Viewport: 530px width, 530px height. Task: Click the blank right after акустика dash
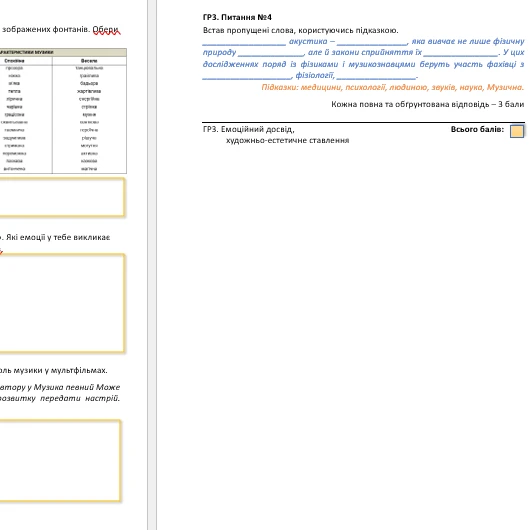point(372,43)
